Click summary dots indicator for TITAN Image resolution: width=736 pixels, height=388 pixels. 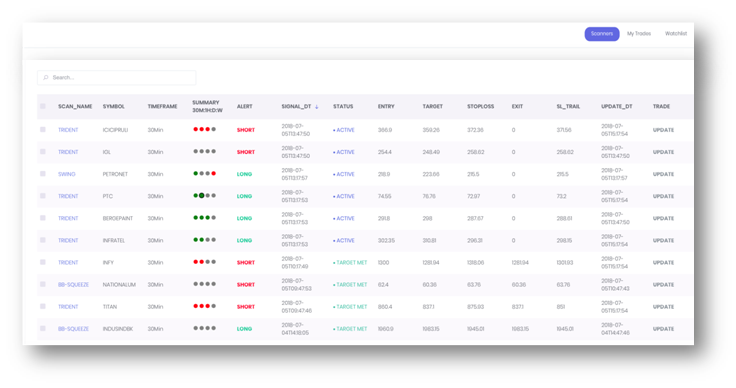tap(205, 306)
